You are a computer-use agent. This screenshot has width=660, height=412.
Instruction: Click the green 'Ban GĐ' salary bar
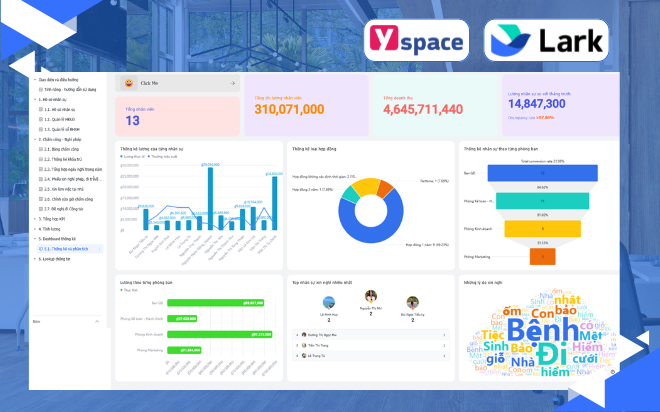(216, 303)
